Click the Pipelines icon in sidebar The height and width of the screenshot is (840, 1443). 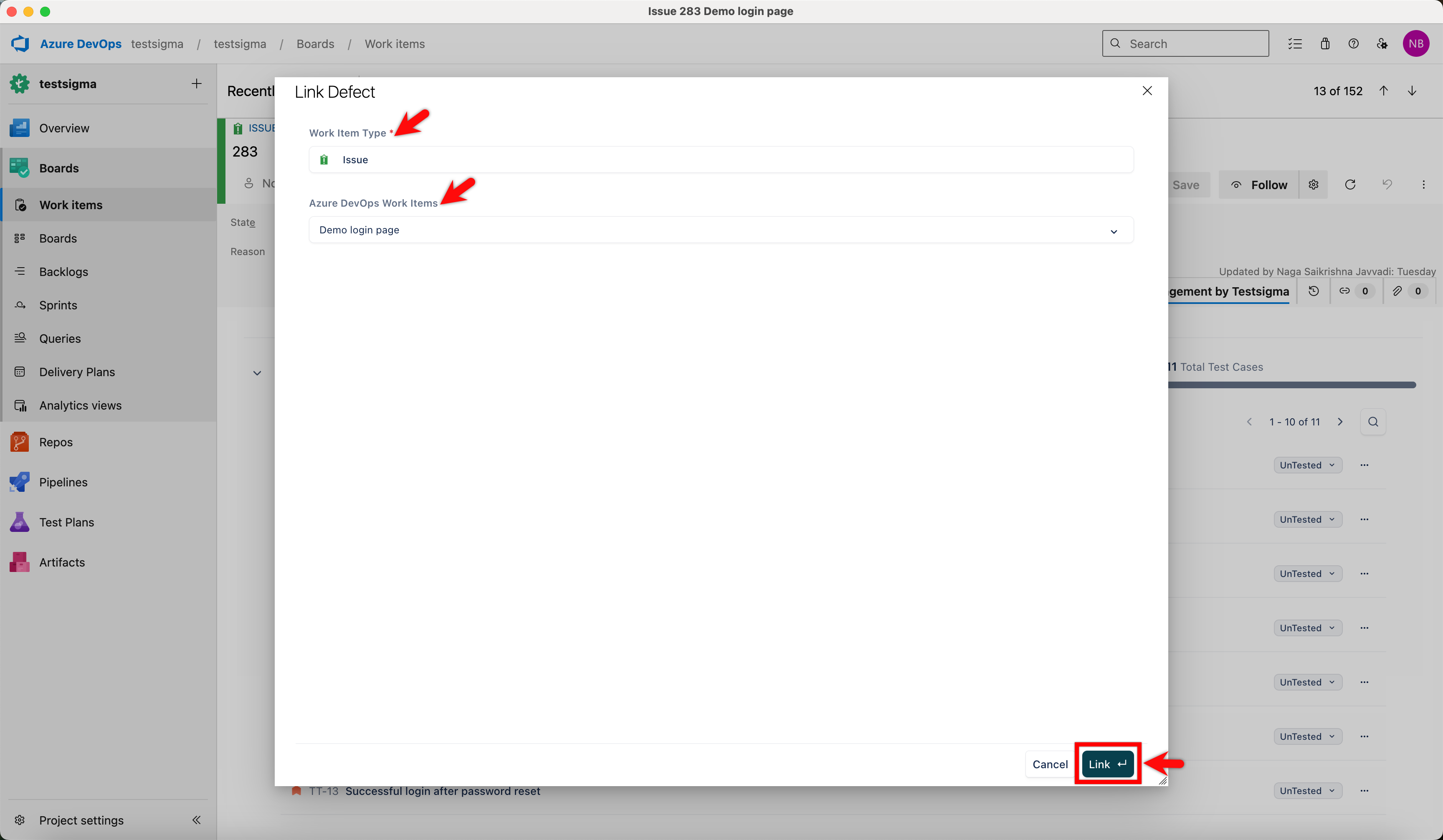[20, 482]
